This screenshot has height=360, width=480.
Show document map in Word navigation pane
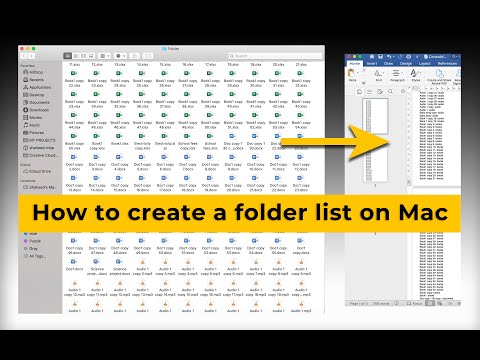point(369,91)
